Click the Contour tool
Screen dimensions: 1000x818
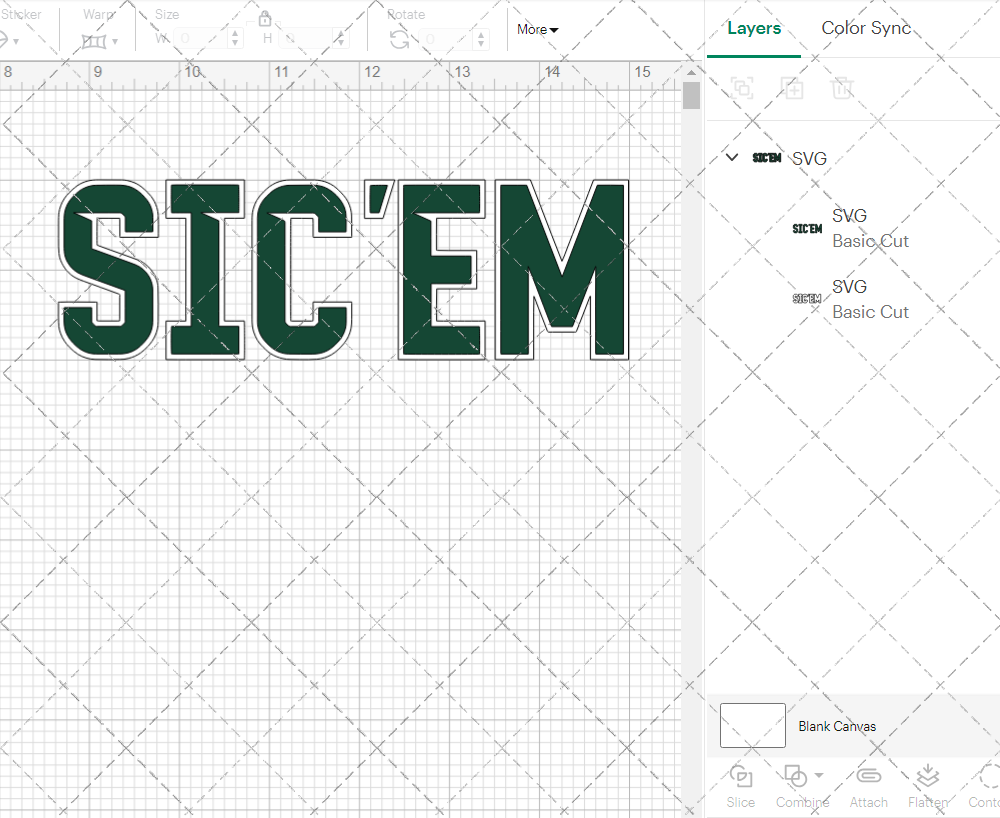pos(984,786)
